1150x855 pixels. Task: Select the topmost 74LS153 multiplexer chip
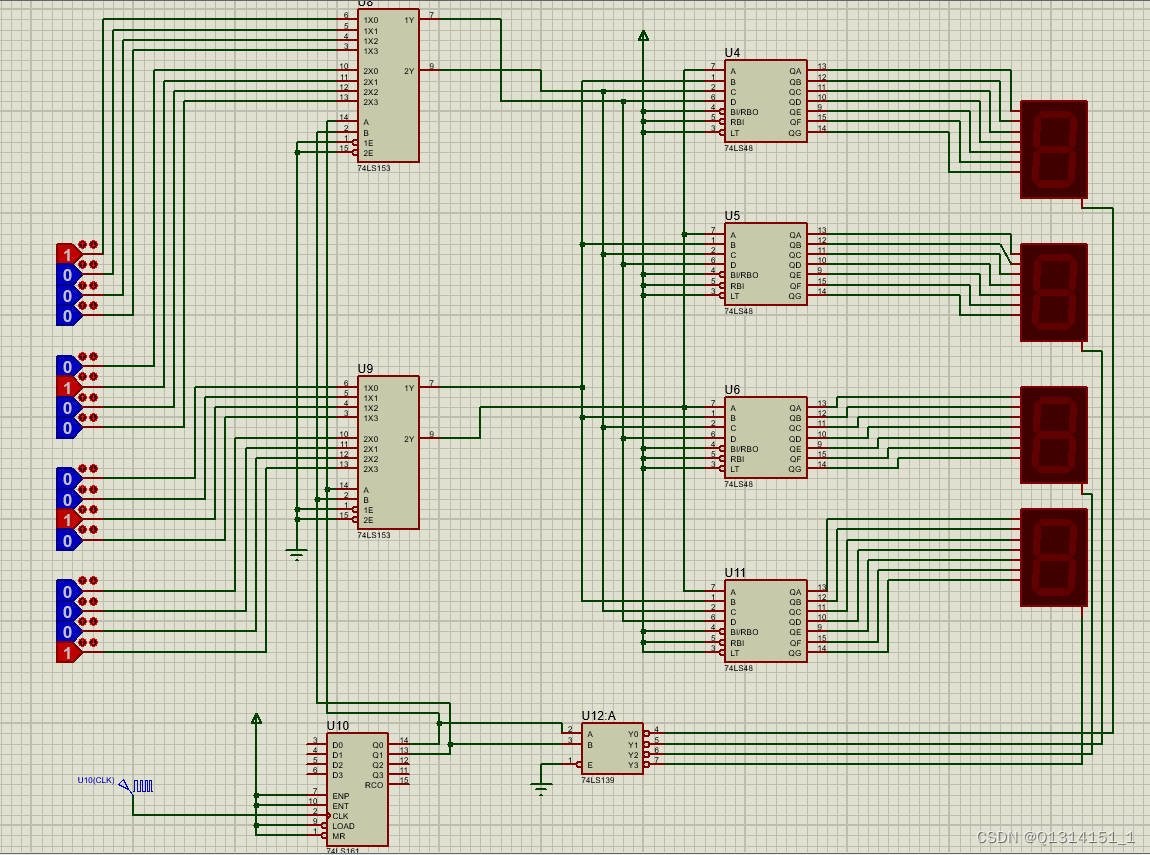pos(388,85)
